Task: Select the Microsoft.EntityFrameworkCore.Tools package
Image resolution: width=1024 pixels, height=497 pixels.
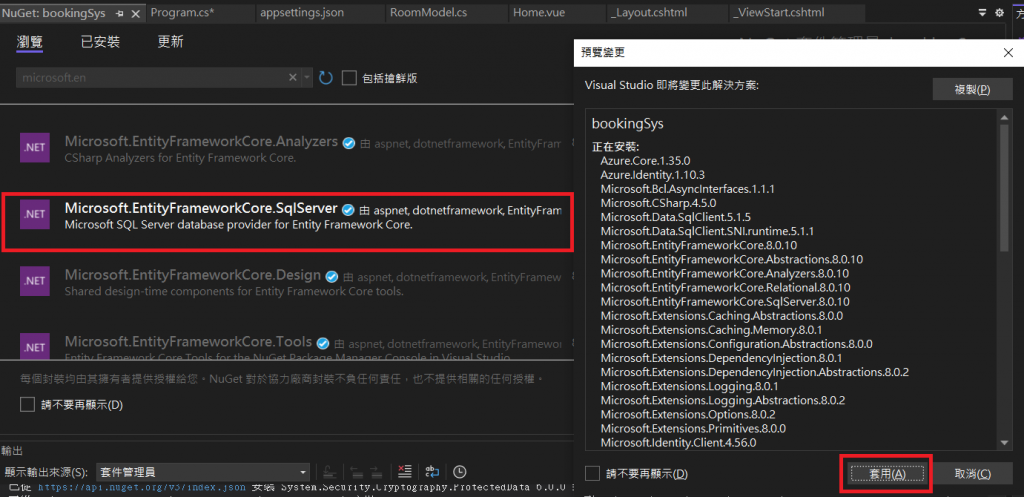Action: (287, 346)
